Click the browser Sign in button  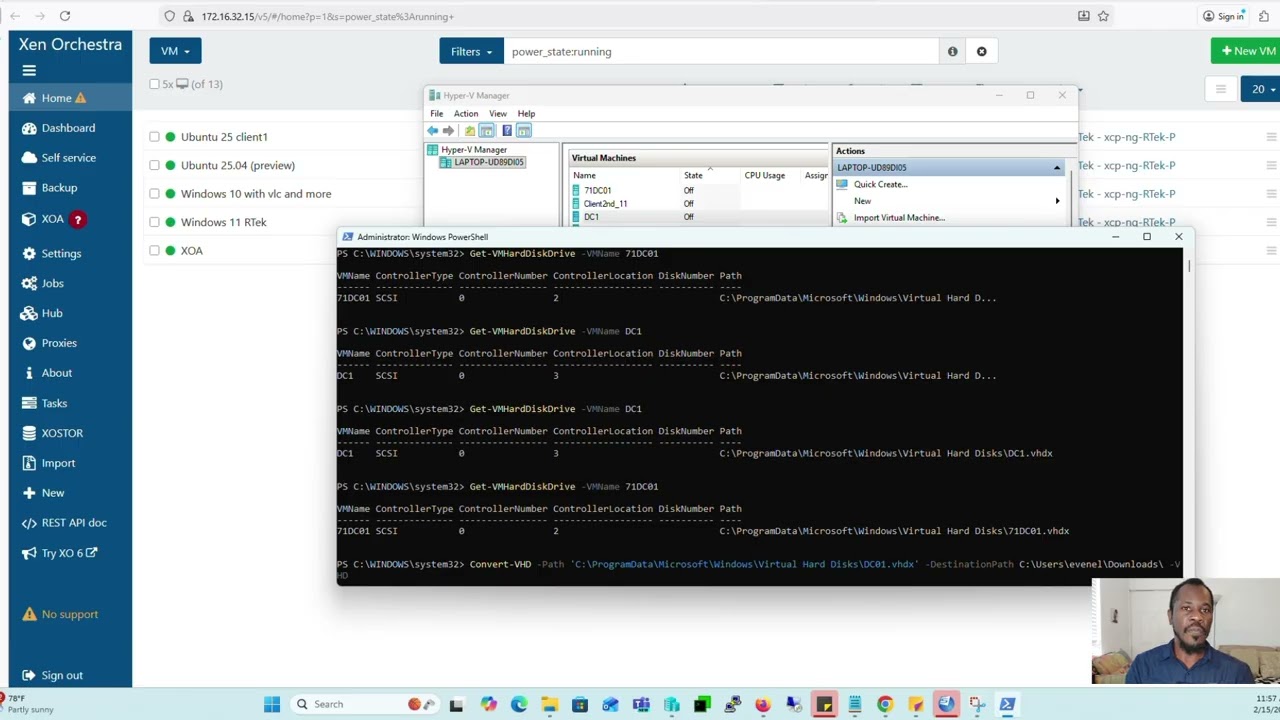[x=1225, y=16]
